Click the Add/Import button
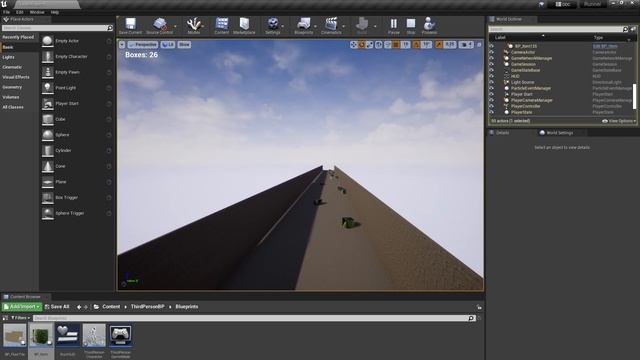 pos(22,307)
